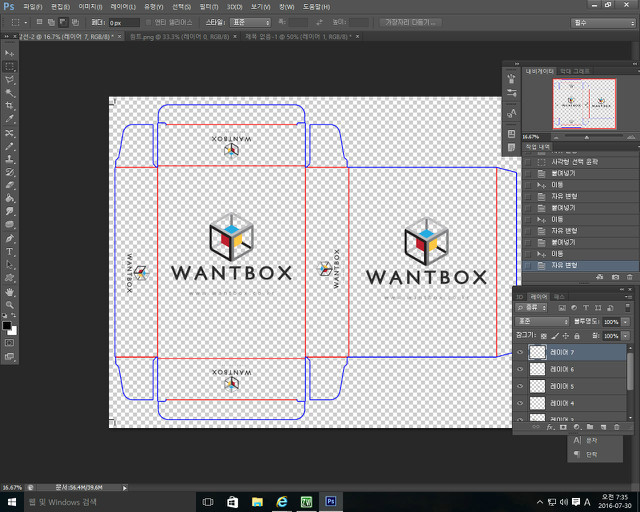Select the Move tool
The image size is (640, 512).
(x=9, y=53)
